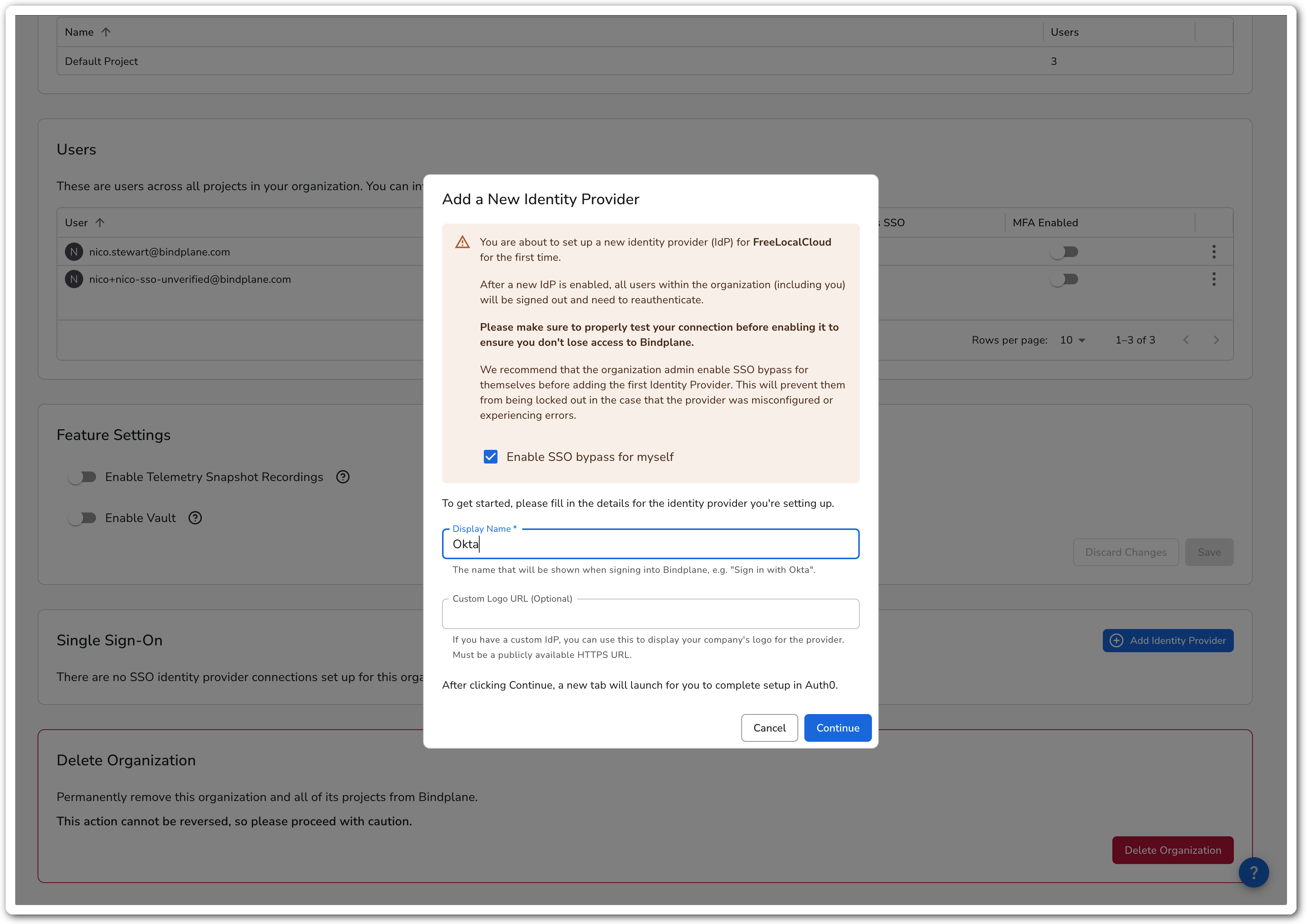Cancel the Add Identity Provider dialog
1306x924 pixels.
769,728
